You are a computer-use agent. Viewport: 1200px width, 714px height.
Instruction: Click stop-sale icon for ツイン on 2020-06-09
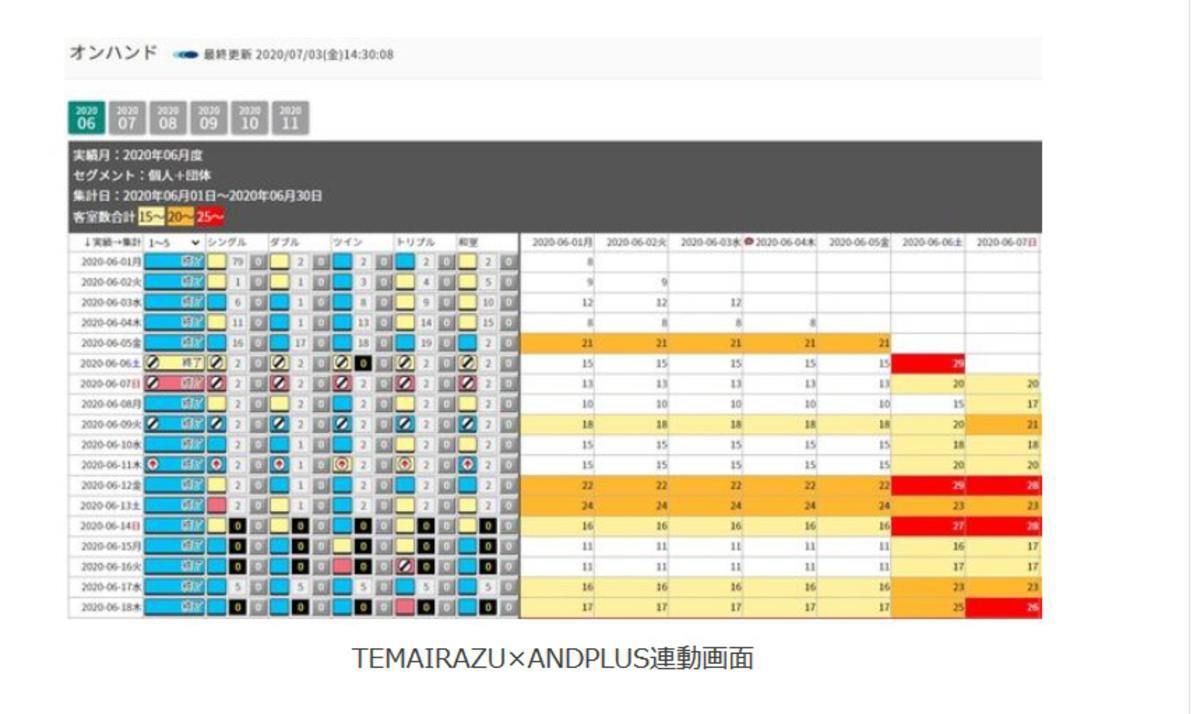(342, 425)
